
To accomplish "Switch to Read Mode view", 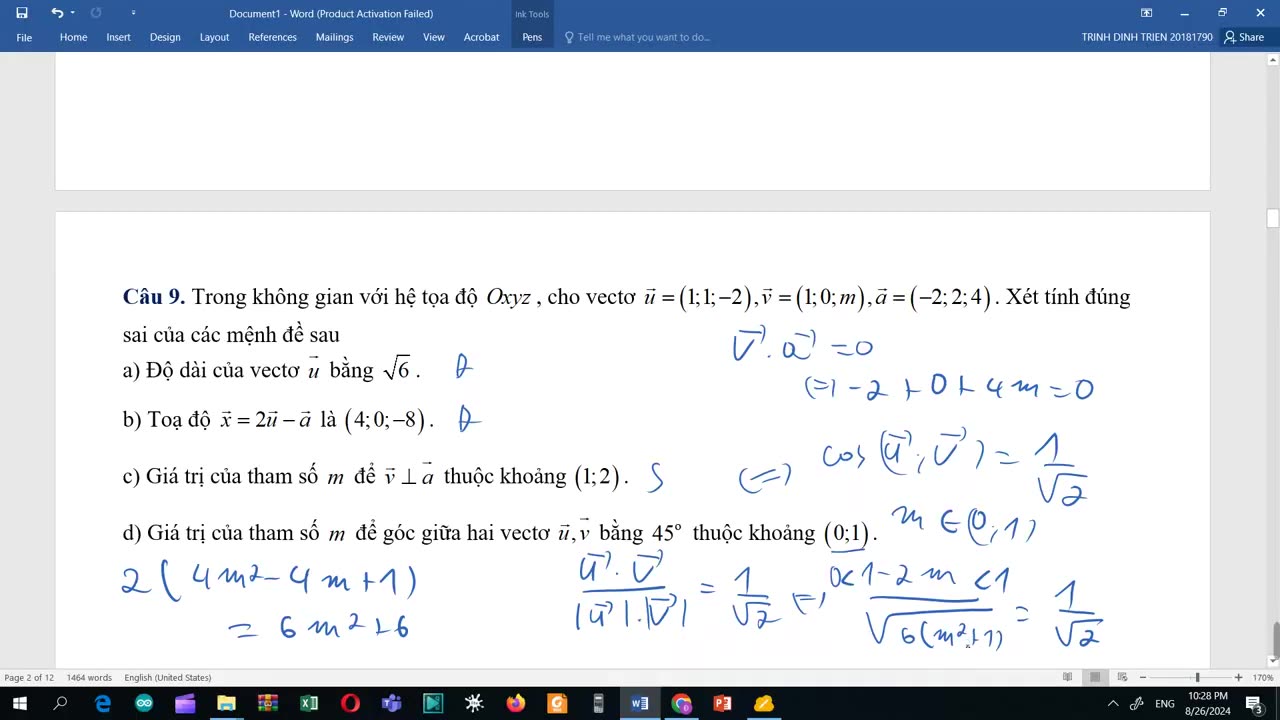I will point(1068,678).
